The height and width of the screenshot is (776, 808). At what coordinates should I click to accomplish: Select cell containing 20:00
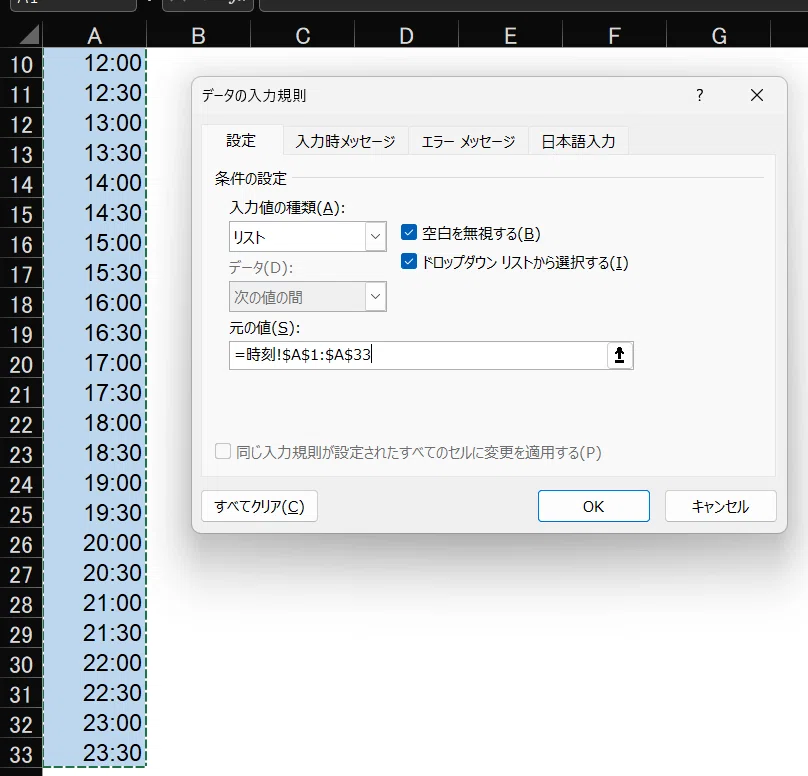[x=95, y=543]
